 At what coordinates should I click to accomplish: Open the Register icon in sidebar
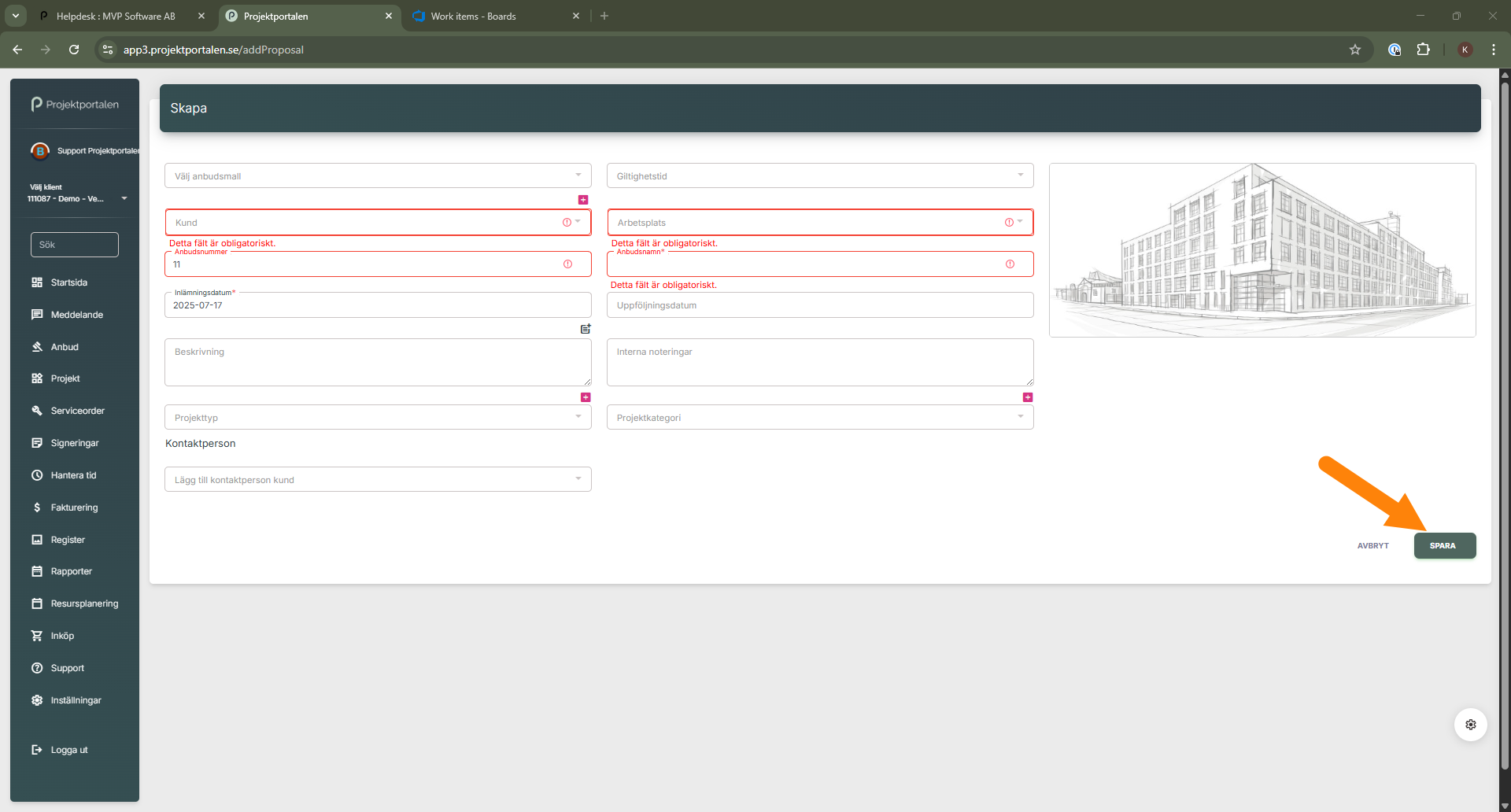(x=37, y=540)
